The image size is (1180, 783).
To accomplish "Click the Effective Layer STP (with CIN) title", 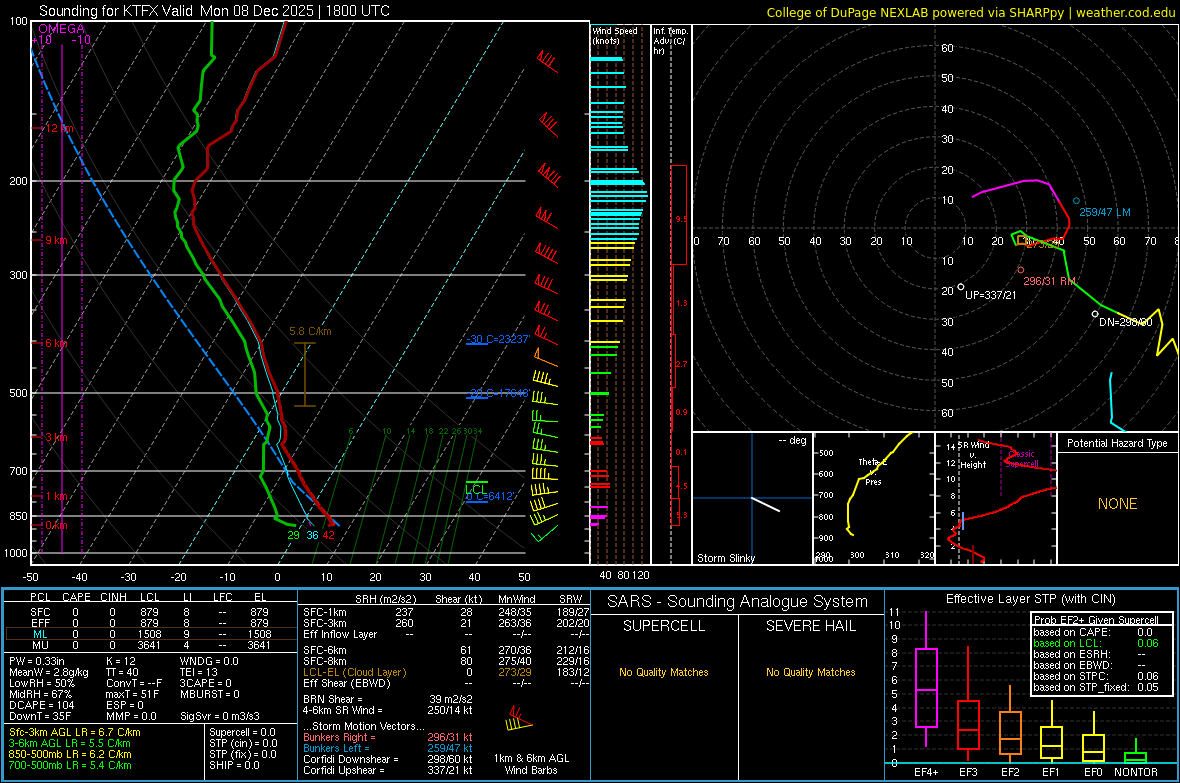I will [x=1030, y=599].
